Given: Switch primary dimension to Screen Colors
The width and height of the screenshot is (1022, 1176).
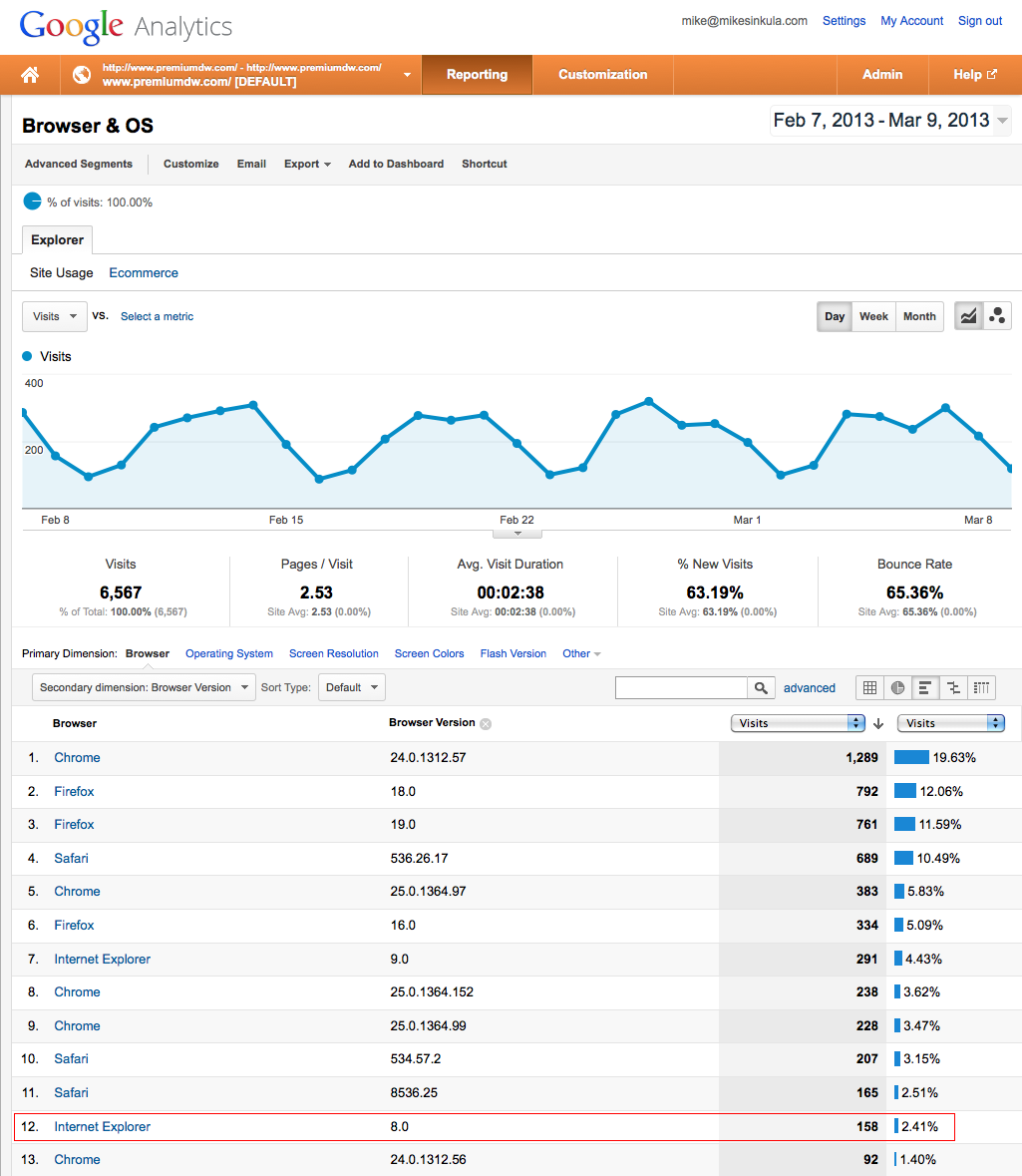Looking at the screenshot, I should click(429, 654).
